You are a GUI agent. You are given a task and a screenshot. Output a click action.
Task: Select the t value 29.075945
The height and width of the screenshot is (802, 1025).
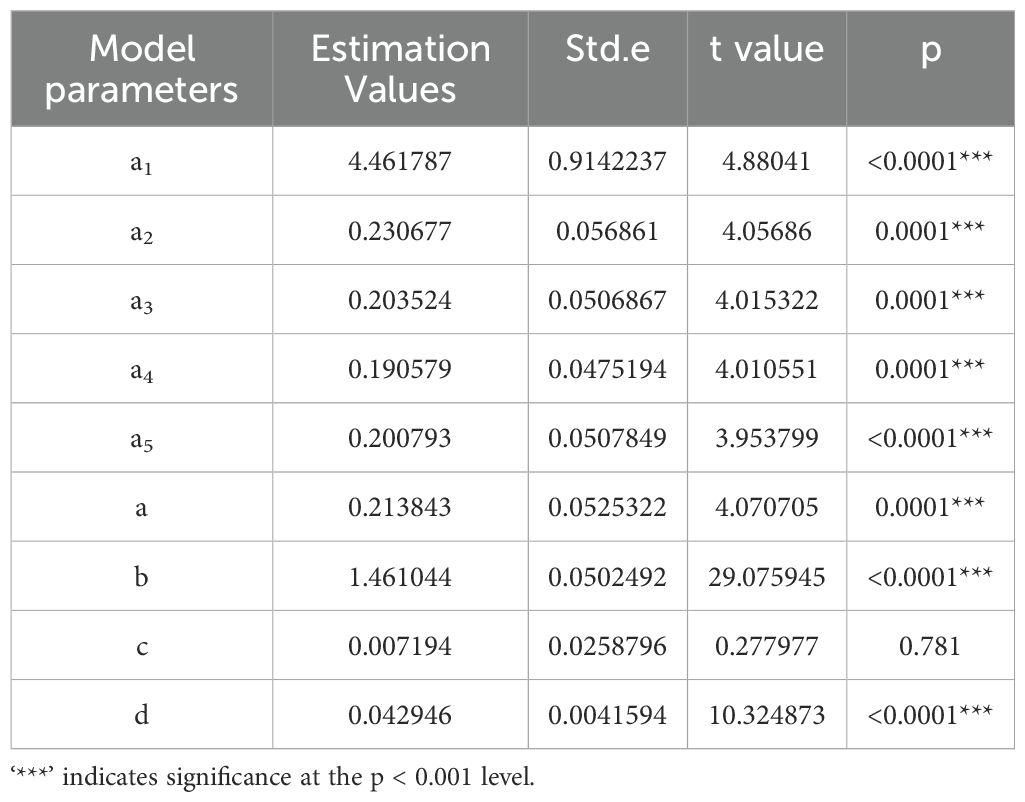(766, 577)
